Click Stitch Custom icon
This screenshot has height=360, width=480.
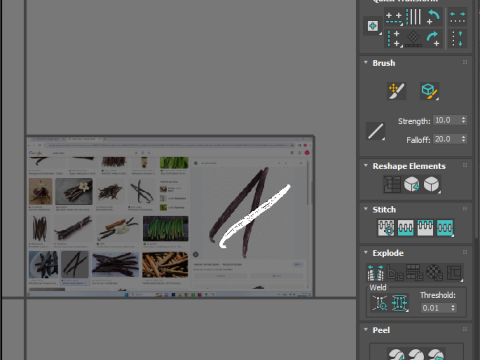tap(445, 228)
